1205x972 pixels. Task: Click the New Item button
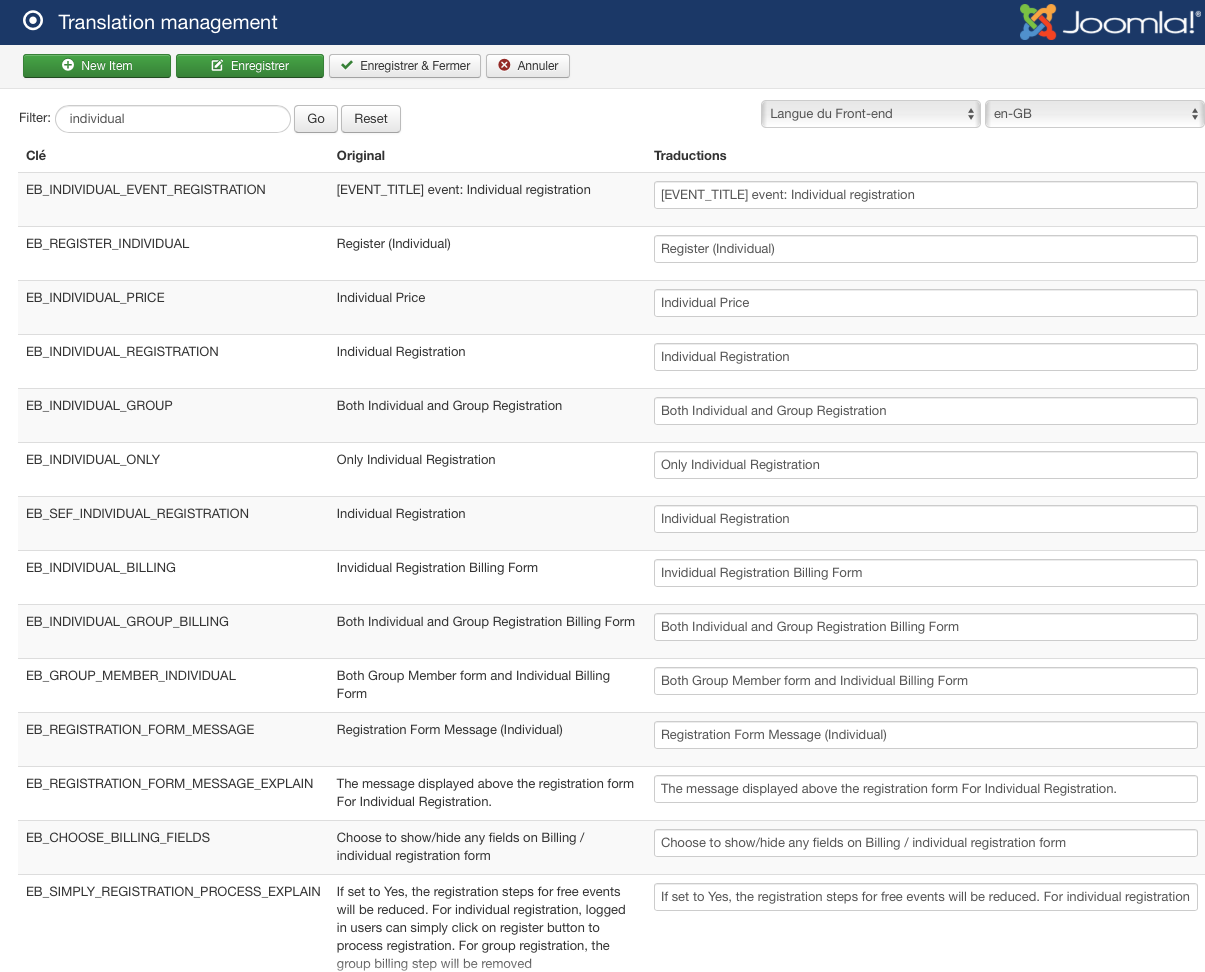pyautogui.click(x=97, y=66)
